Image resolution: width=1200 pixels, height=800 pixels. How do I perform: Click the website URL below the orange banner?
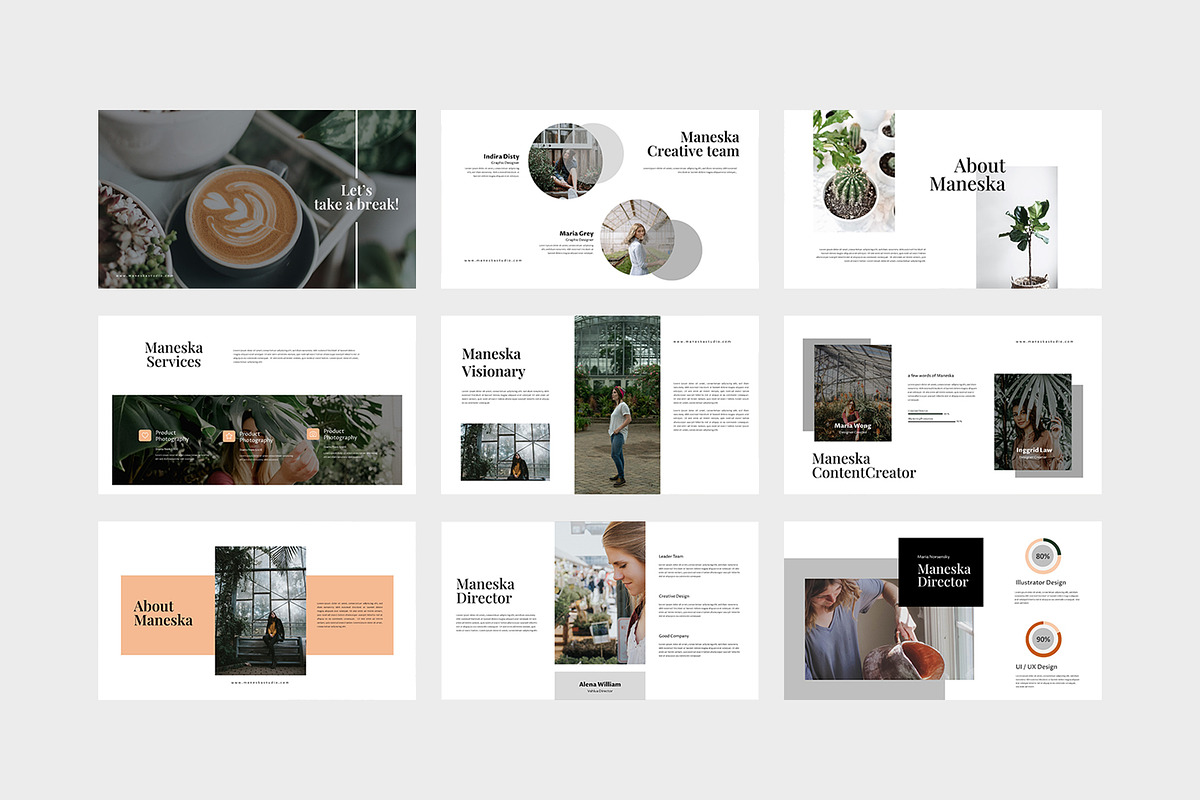[x=259, y=682]
